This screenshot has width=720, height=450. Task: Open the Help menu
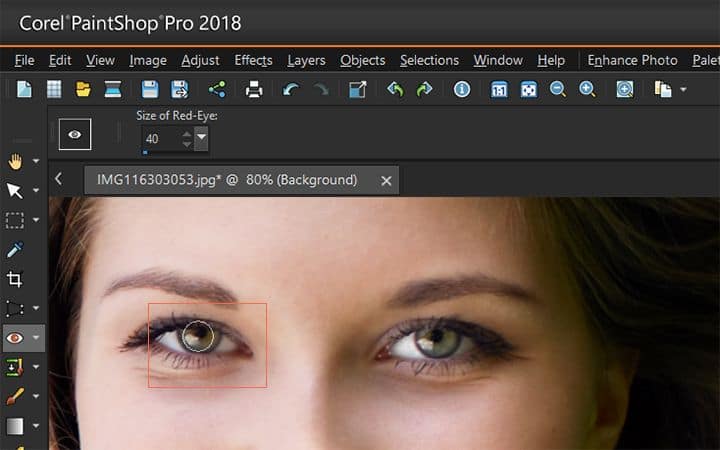pos(551,60)
